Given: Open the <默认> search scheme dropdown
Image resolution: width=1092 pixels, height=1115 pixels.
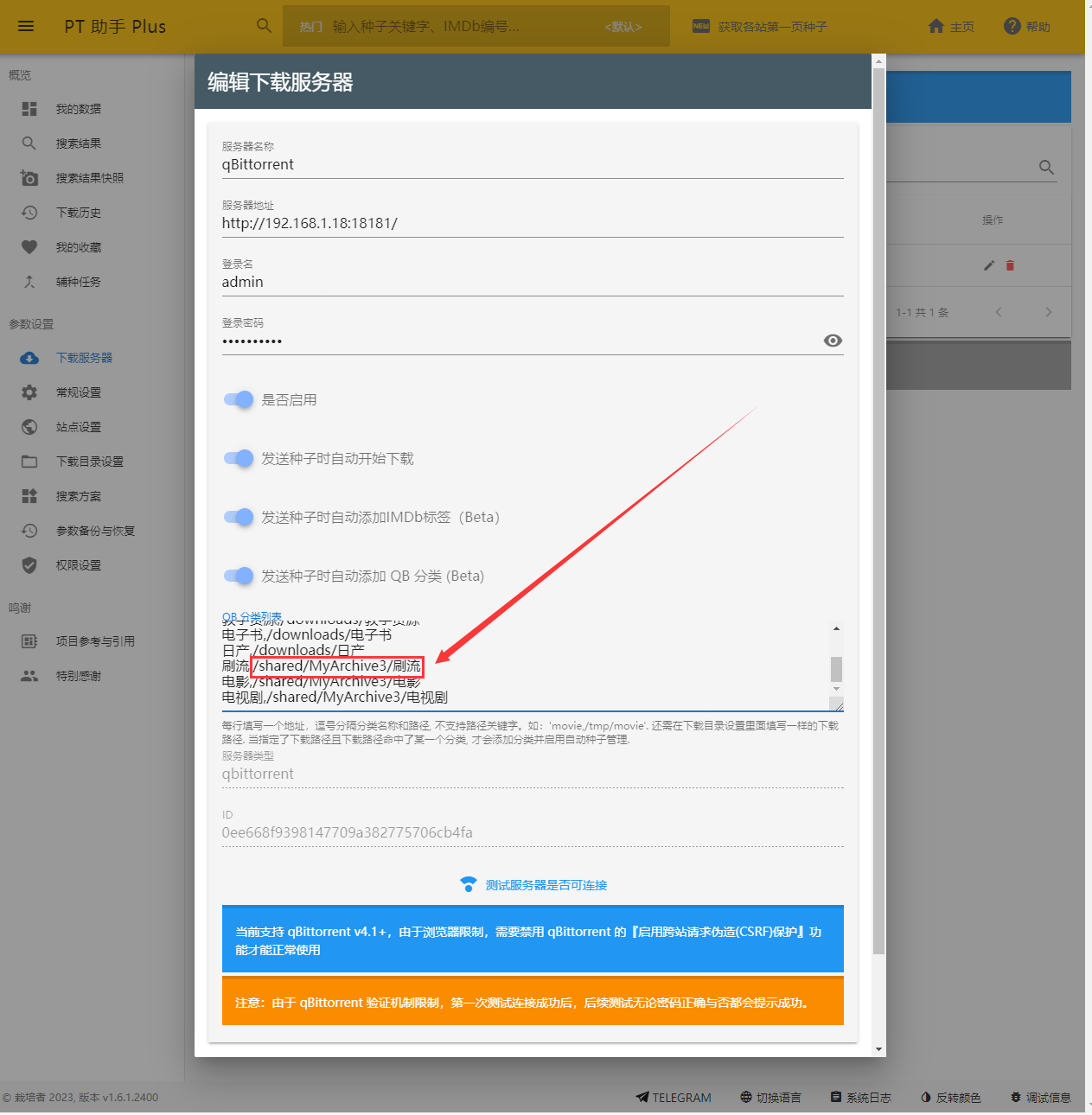Looking at the screenshot, I should click(623, 27).
